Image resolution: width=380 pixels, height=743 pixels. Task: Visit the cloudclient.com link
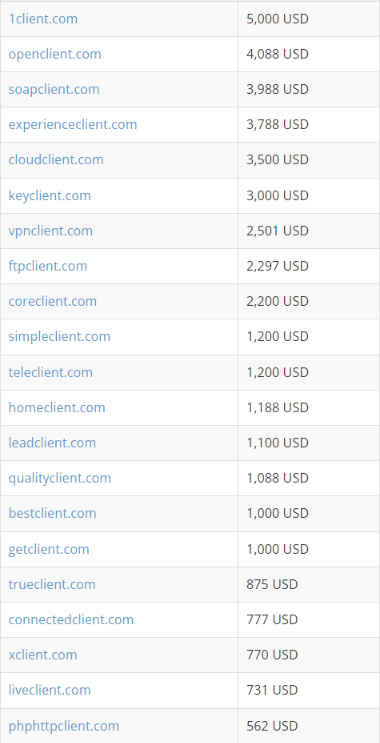[x=56, y=160]
